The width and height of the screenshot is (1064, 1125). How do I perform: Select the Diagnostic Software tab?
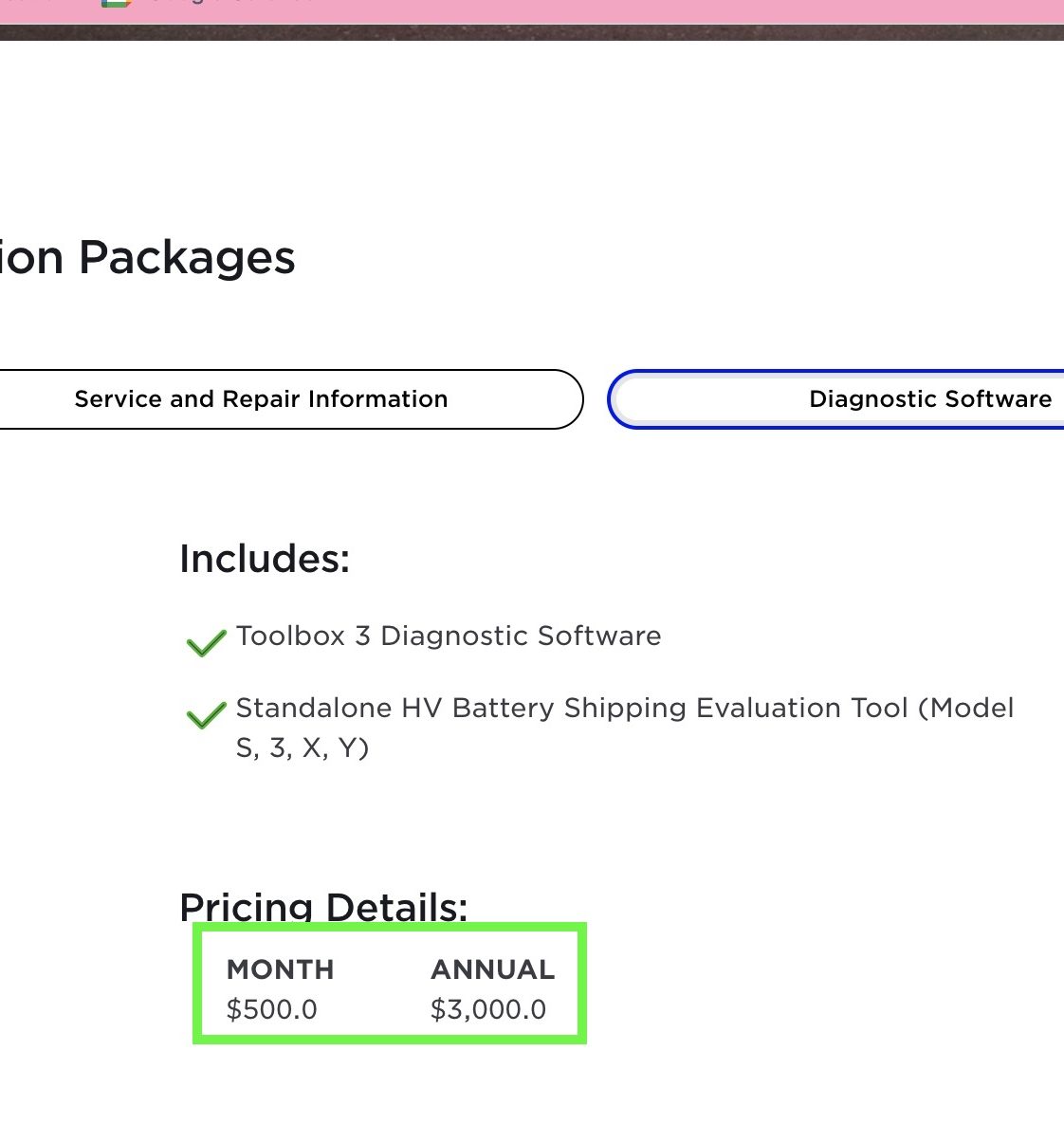[x=835, y=399]
